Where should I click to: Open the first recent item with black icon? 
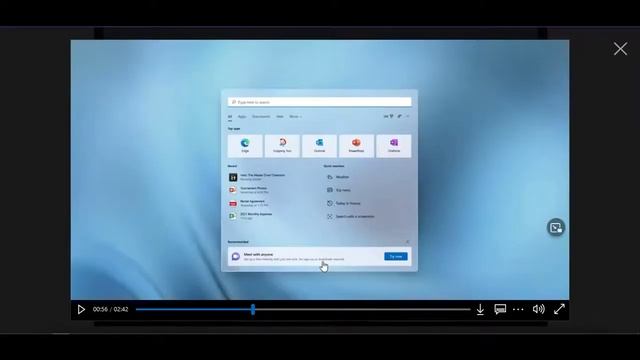(257, 177)
